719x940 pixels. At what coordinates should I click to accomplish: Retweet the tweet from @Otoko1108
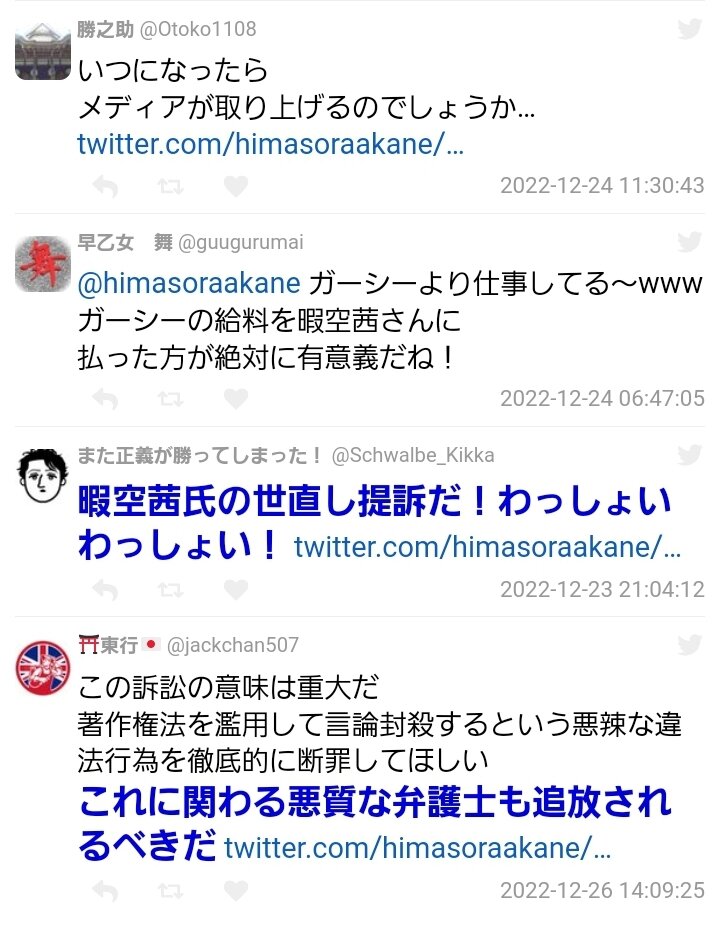(170, 187)
